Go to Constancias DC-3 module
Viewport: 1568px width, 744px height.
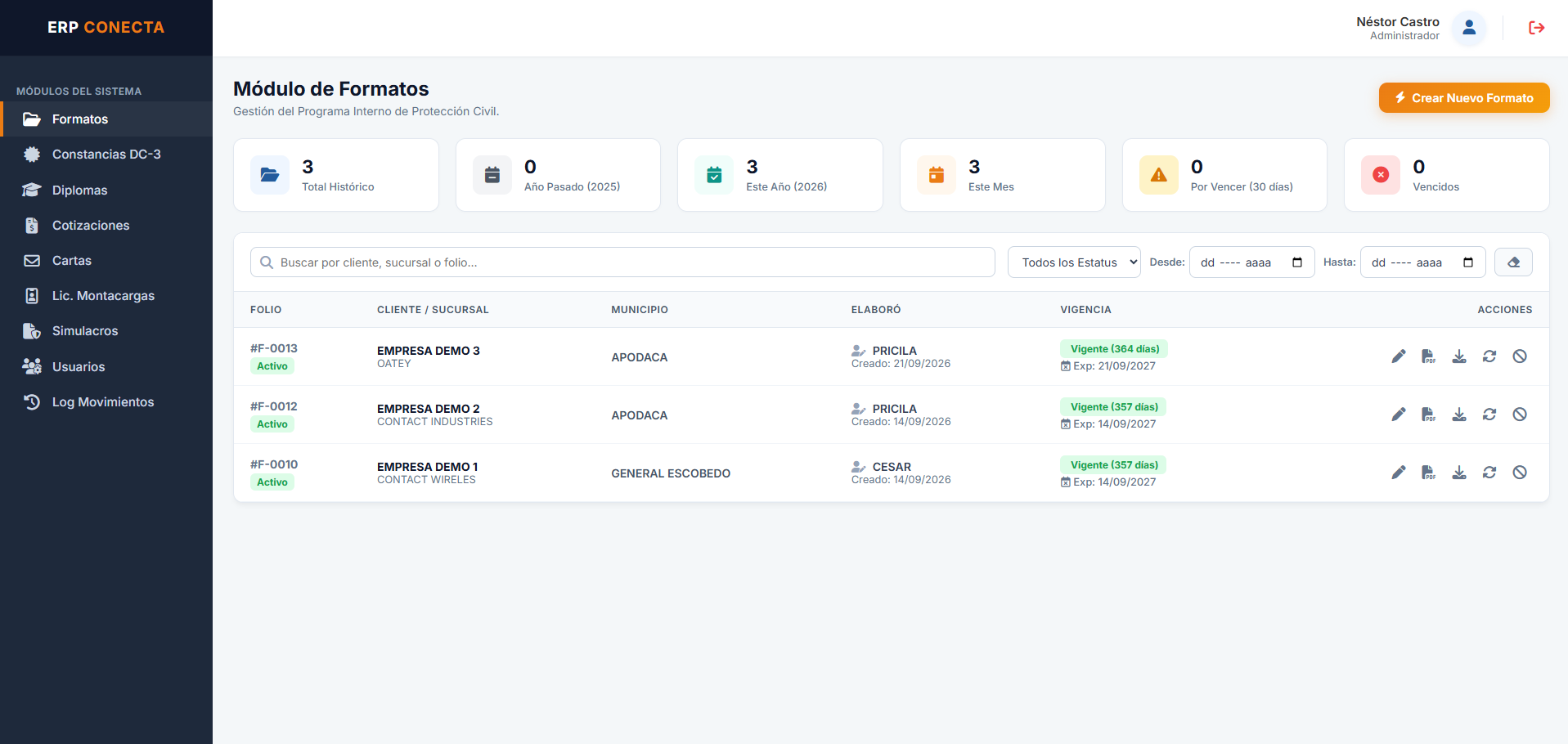[106, 155]
